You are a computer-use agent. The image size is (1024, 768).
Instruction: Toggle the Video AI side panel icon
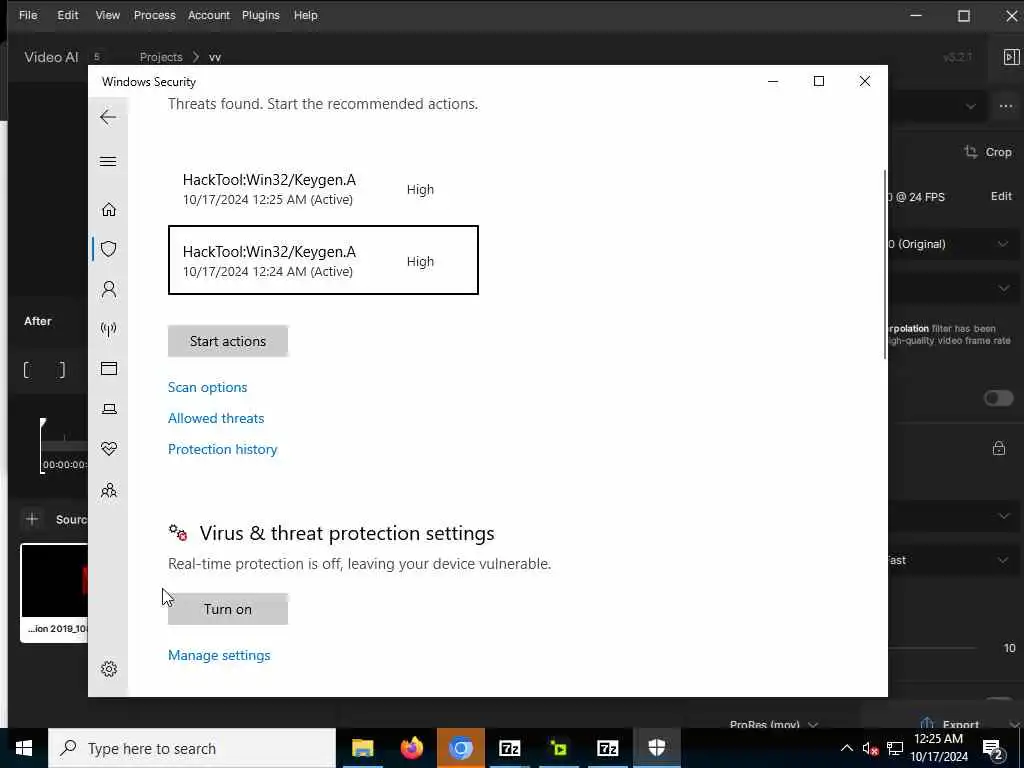pyautogui.click(x=1011, y=57)
